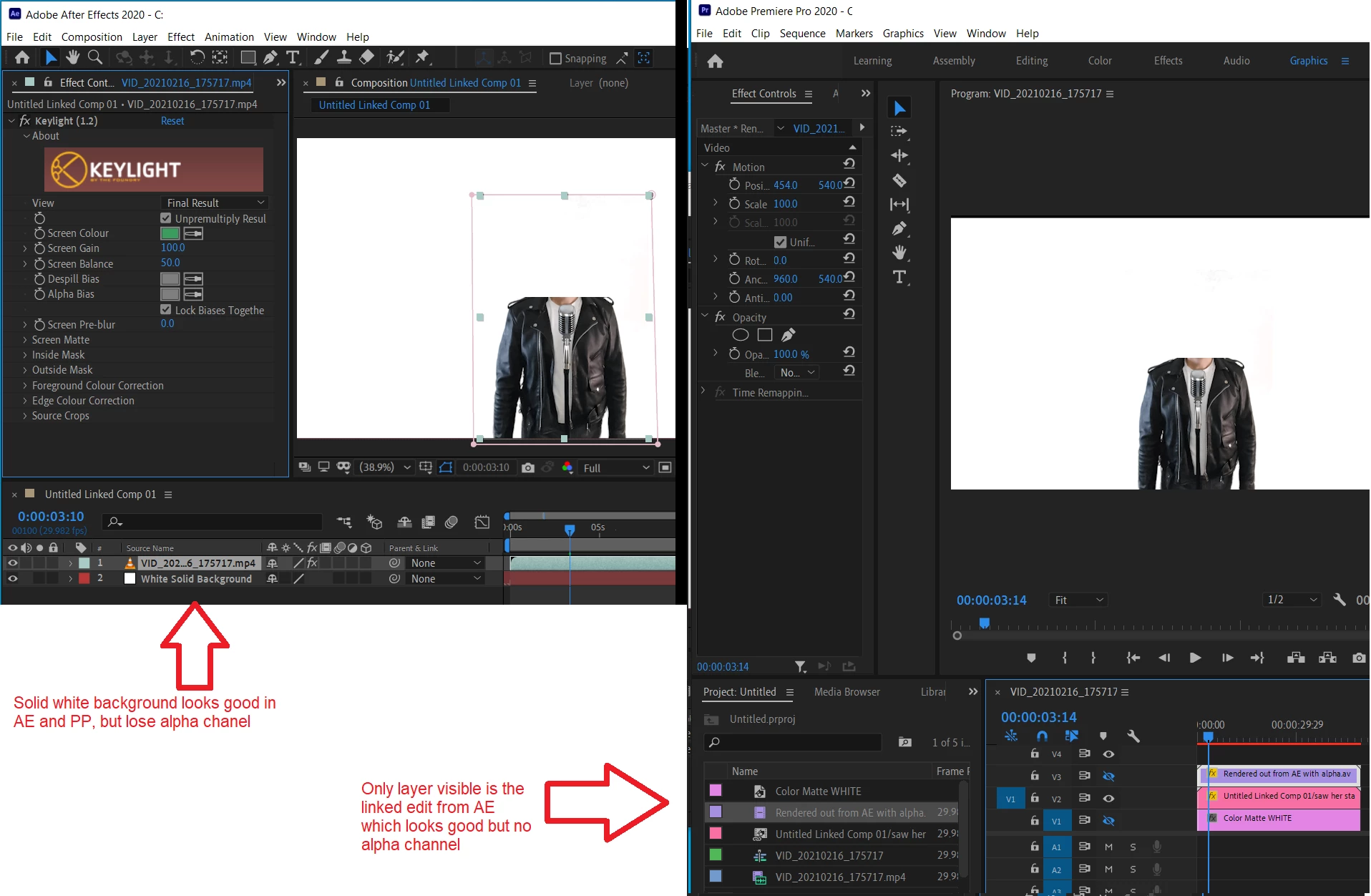The width and height of the screenshot is (1371, 896).
Task: Toggle Lock Biases Together checkbox
Action: [166, 310]
